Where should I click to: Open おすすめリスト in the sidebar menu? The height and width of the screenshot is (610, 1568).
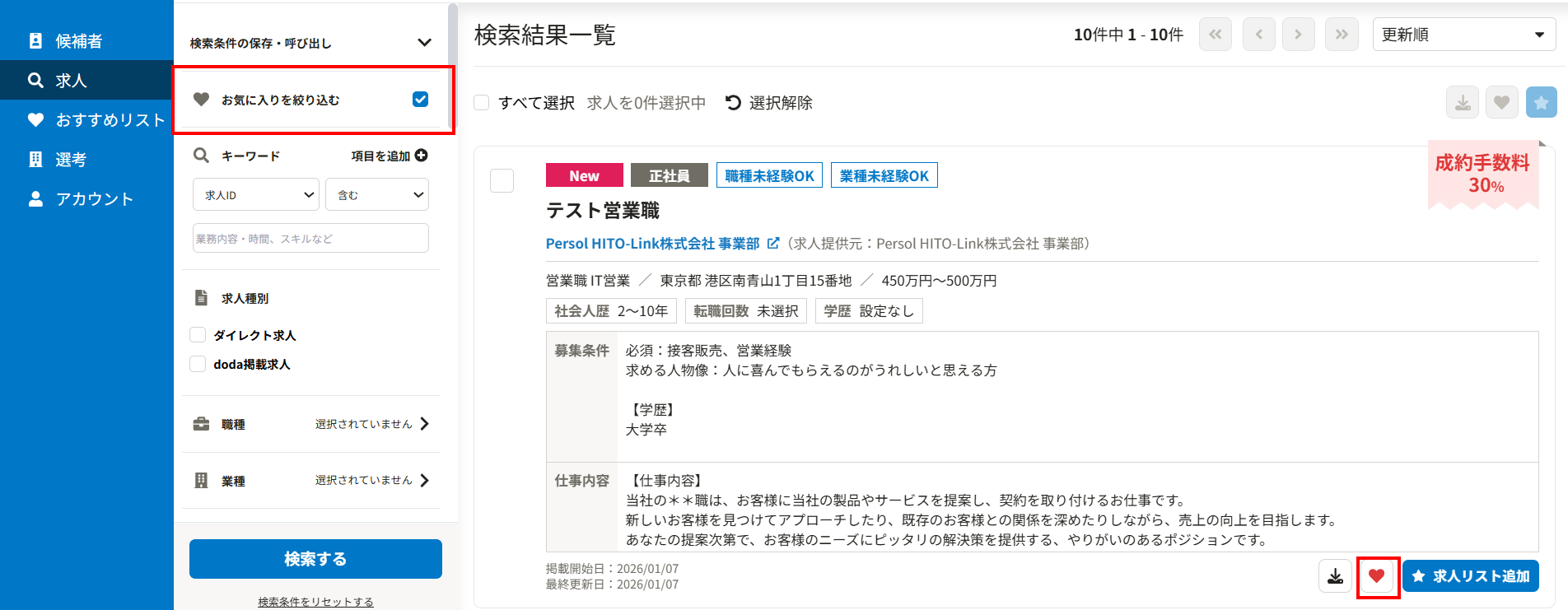click(x=110, y=120)
